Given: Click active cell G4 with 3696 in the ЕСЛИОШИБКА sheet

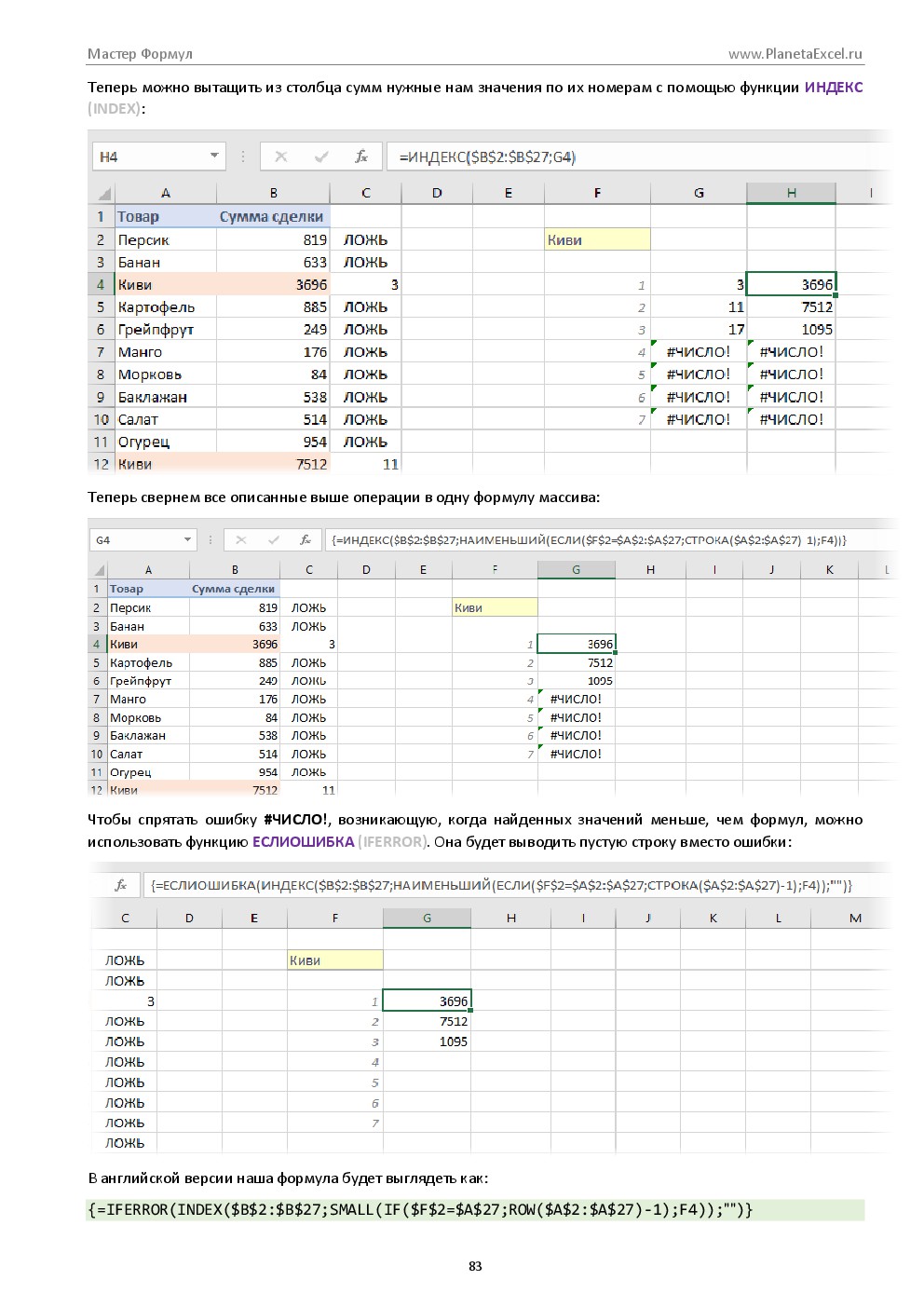Looking at the screenshot, I should [427, 1001].
